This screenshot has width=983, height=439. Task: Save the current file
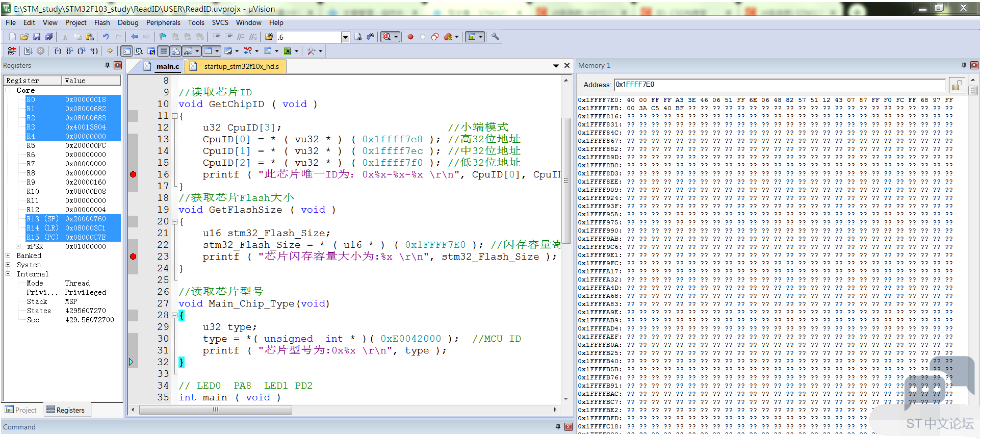[x=37, y=37]
